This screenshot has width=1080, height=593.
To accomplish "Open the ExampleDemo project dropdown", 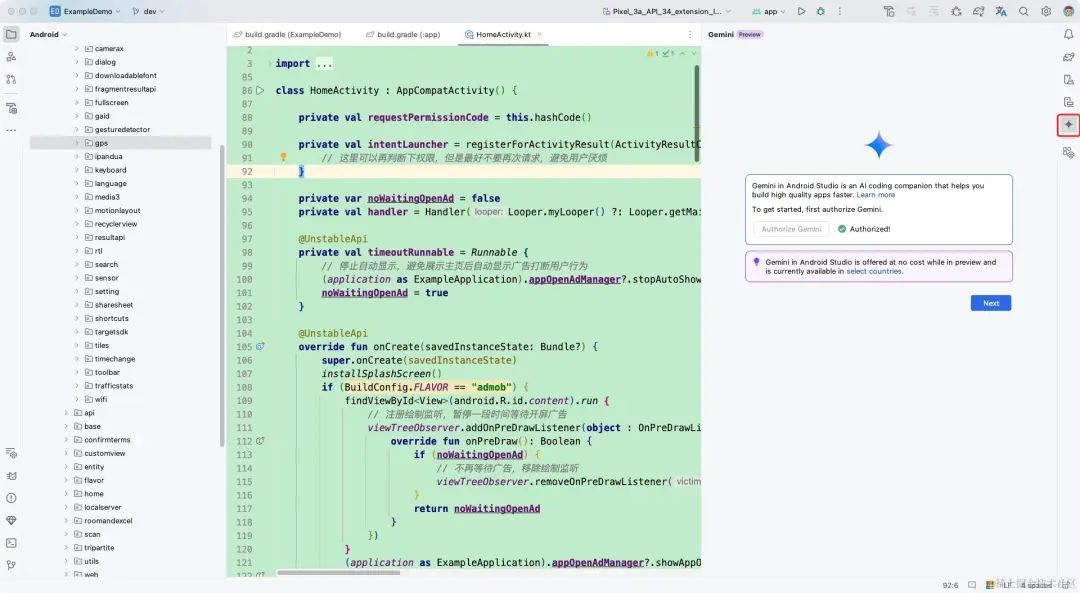I will coord(85,11).
